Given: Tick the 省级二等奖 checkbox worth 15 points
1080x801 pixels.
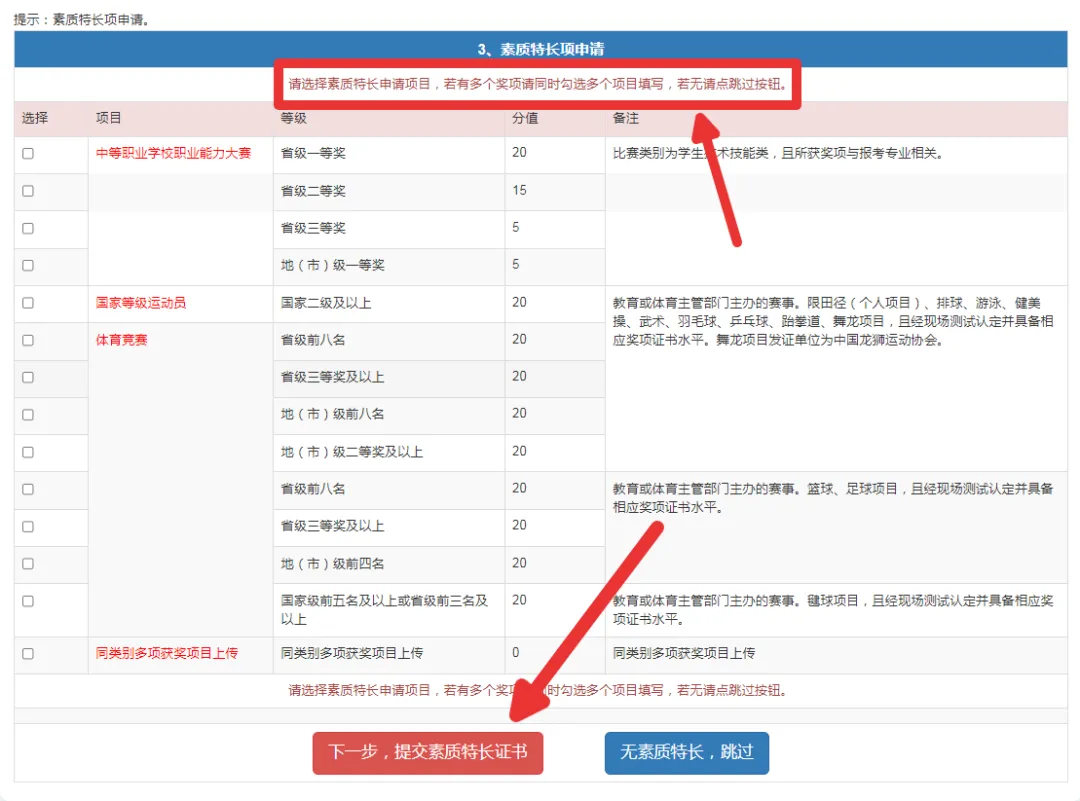Looking at the screenshot, I should point(28,191).
